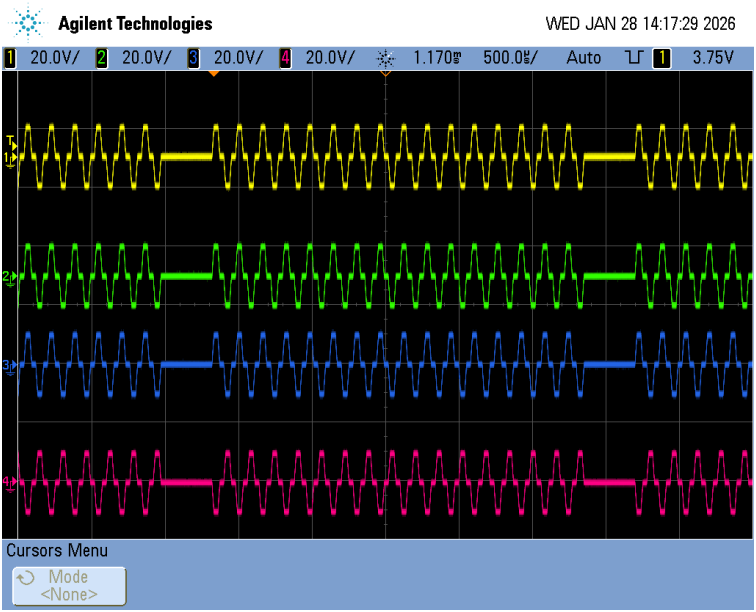Viewport: 756px width, 612px height.
Task: Open the Cursors Mode softkey
Action: point(69,586)
